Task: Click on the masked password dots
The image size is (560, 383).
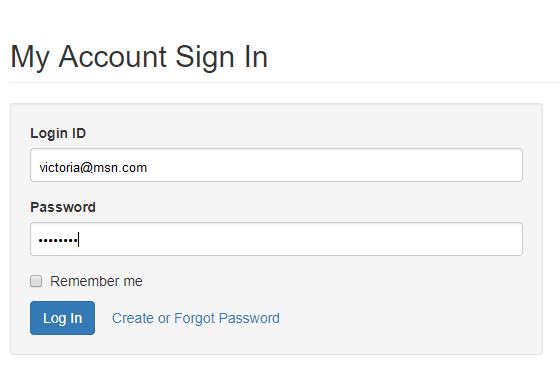Action: pos(58,240)
